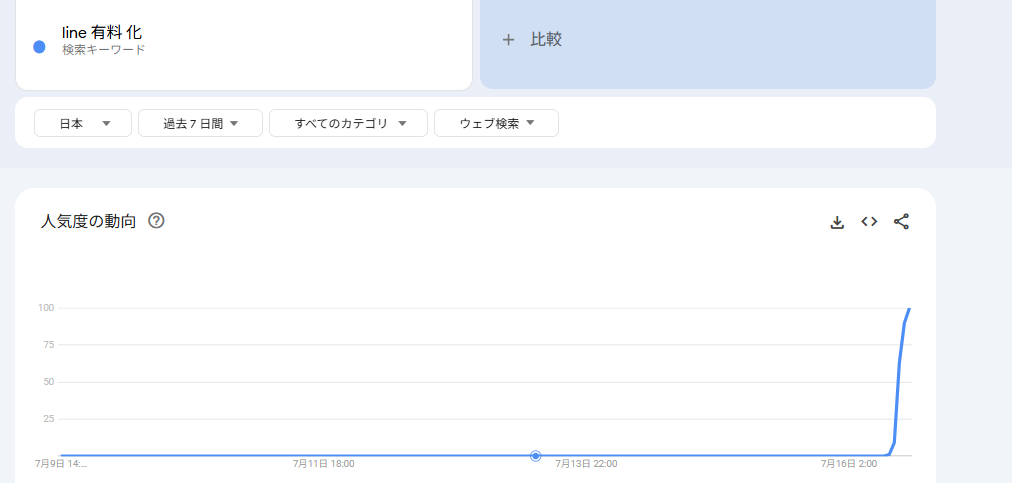Click the plus icon beside 比較
1012x483 pixels.
pyautogui.click(x=509, y=40)
